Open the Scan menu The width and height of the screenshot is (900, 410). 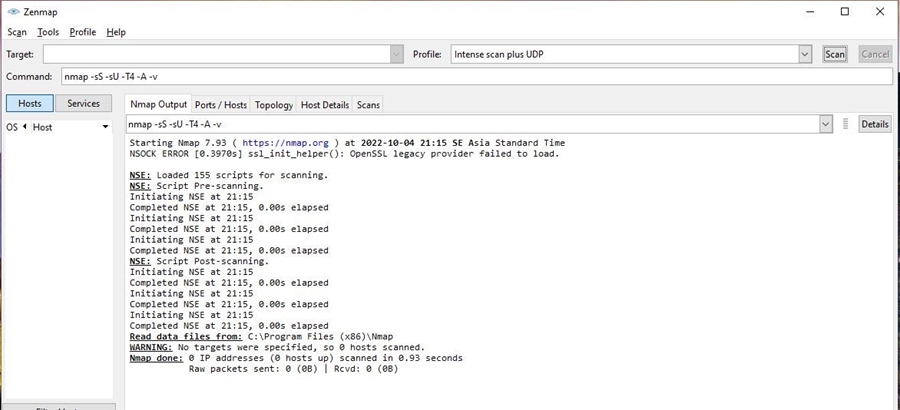[17, 32]
